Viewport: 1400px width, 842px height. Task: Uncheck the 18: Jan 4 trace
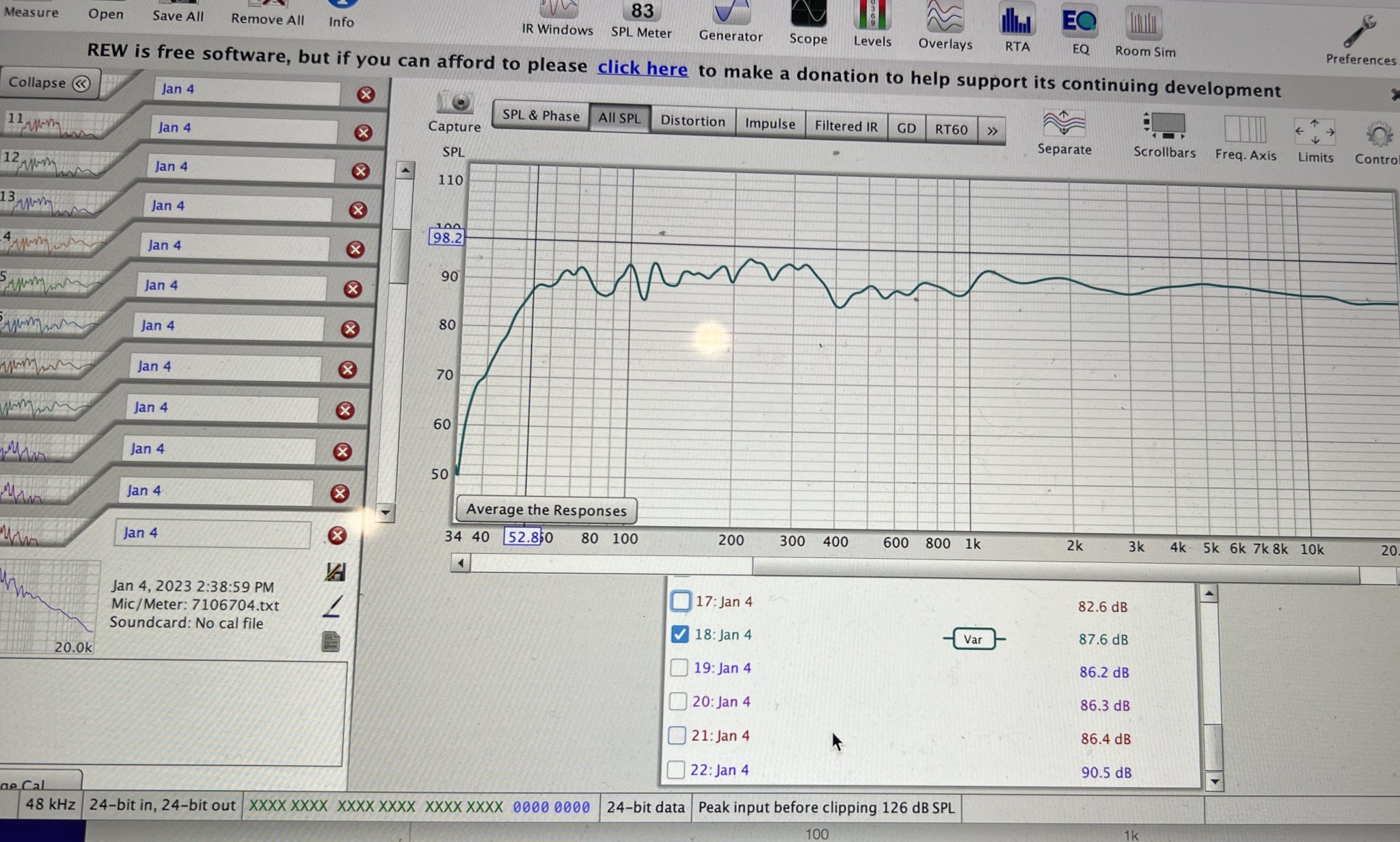(x=679, y=634)
